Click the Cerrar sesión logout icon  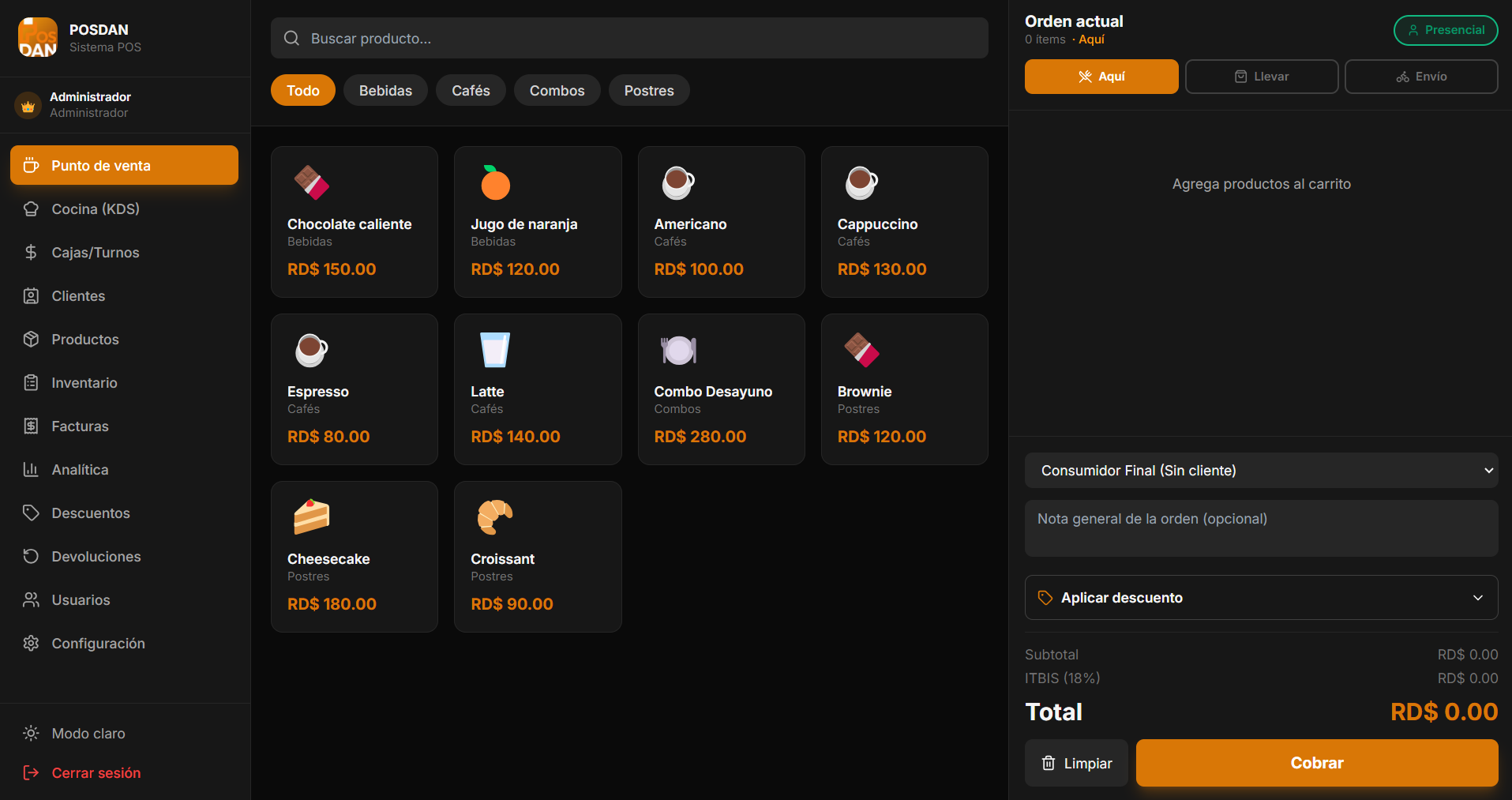[31, 773]
